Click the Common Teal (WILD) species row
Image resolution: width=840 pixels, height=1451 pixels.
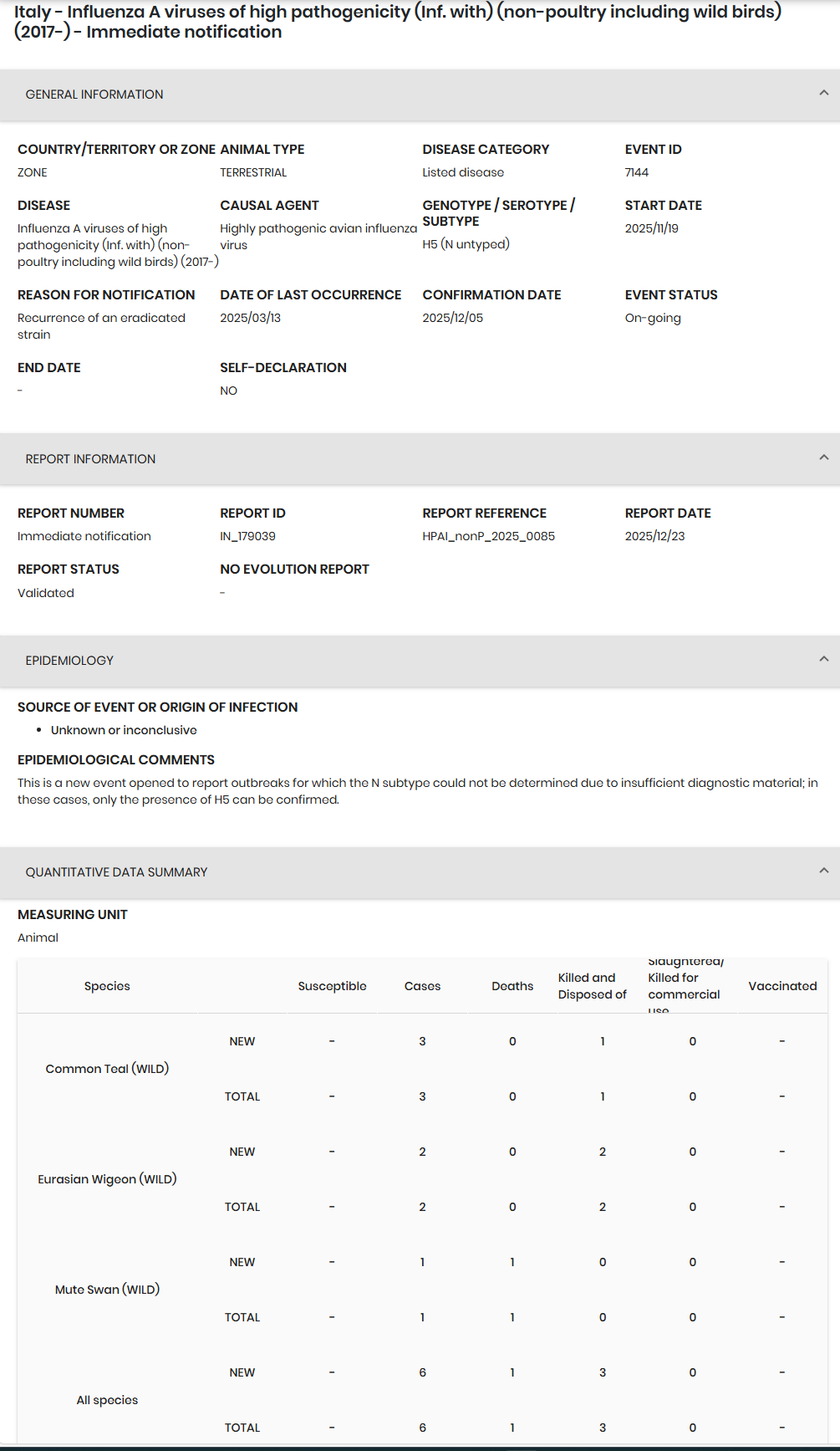click(x=107, y=1069)
